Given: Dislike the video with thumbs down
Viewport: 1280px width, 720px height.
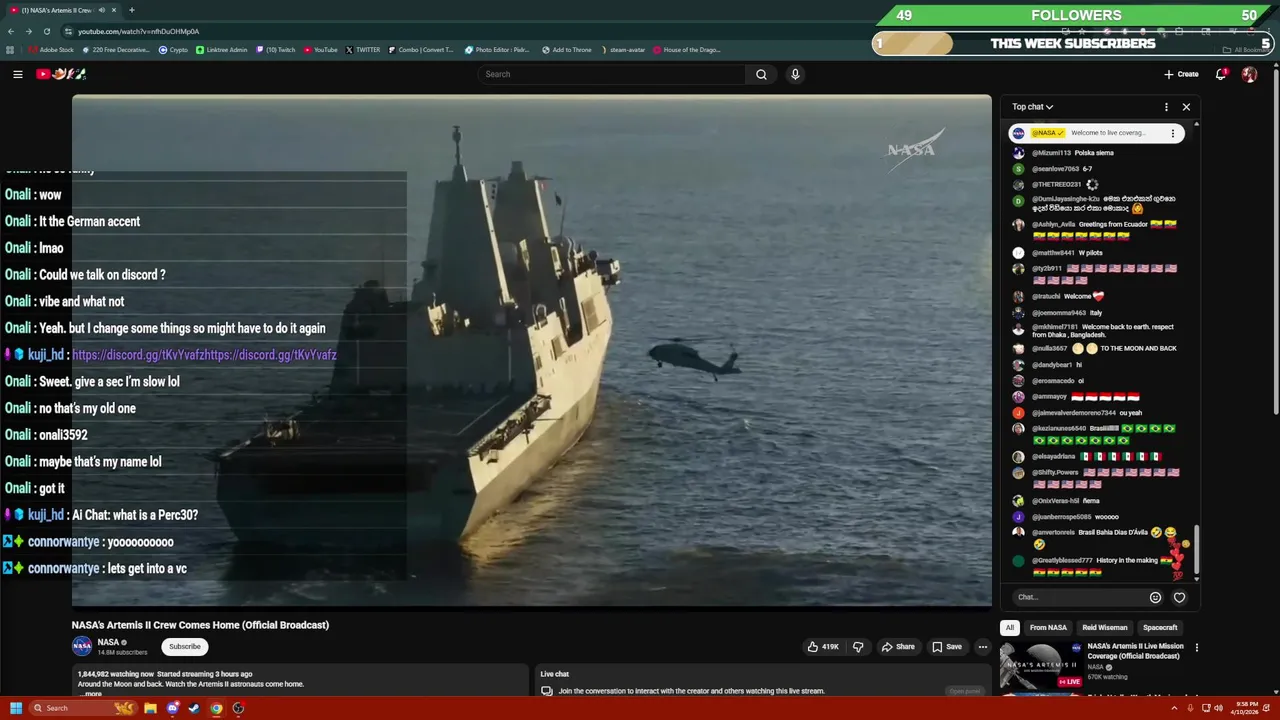Looking at the screenshot, I should tap(858, 647).
